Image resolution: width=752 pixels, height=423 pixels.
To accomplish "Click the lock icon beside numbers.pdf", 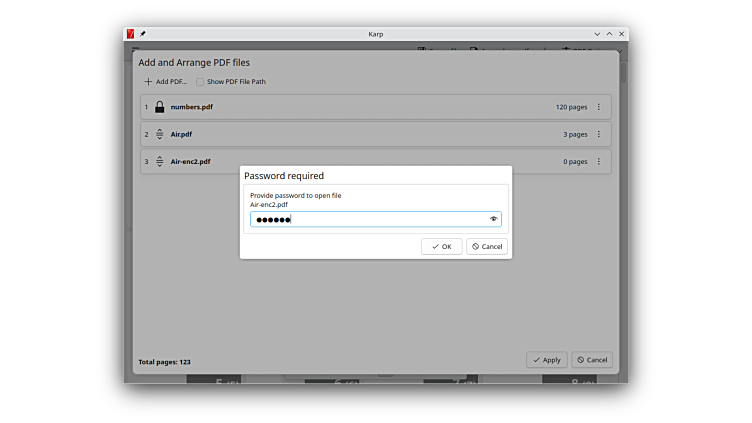I will coord(159,107).
